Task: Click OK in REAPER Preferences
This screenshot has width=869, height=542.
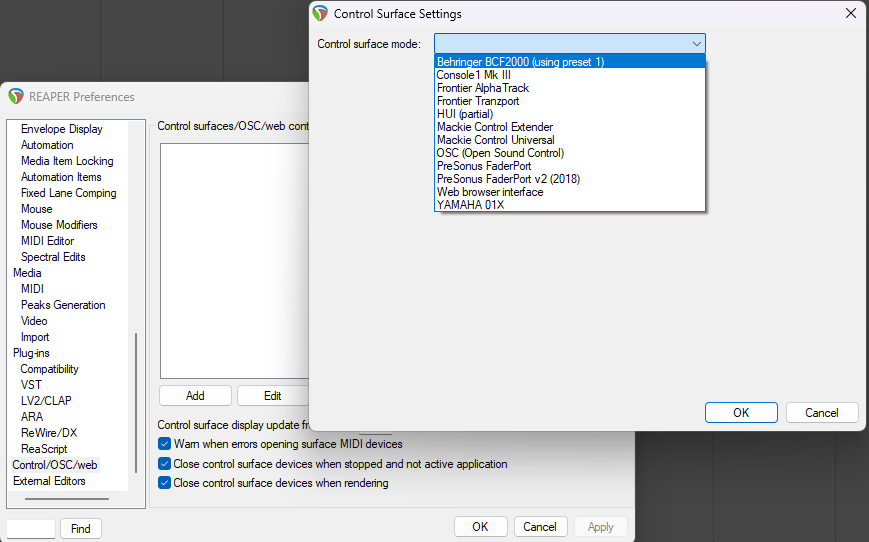Action: tap(480, 526)
